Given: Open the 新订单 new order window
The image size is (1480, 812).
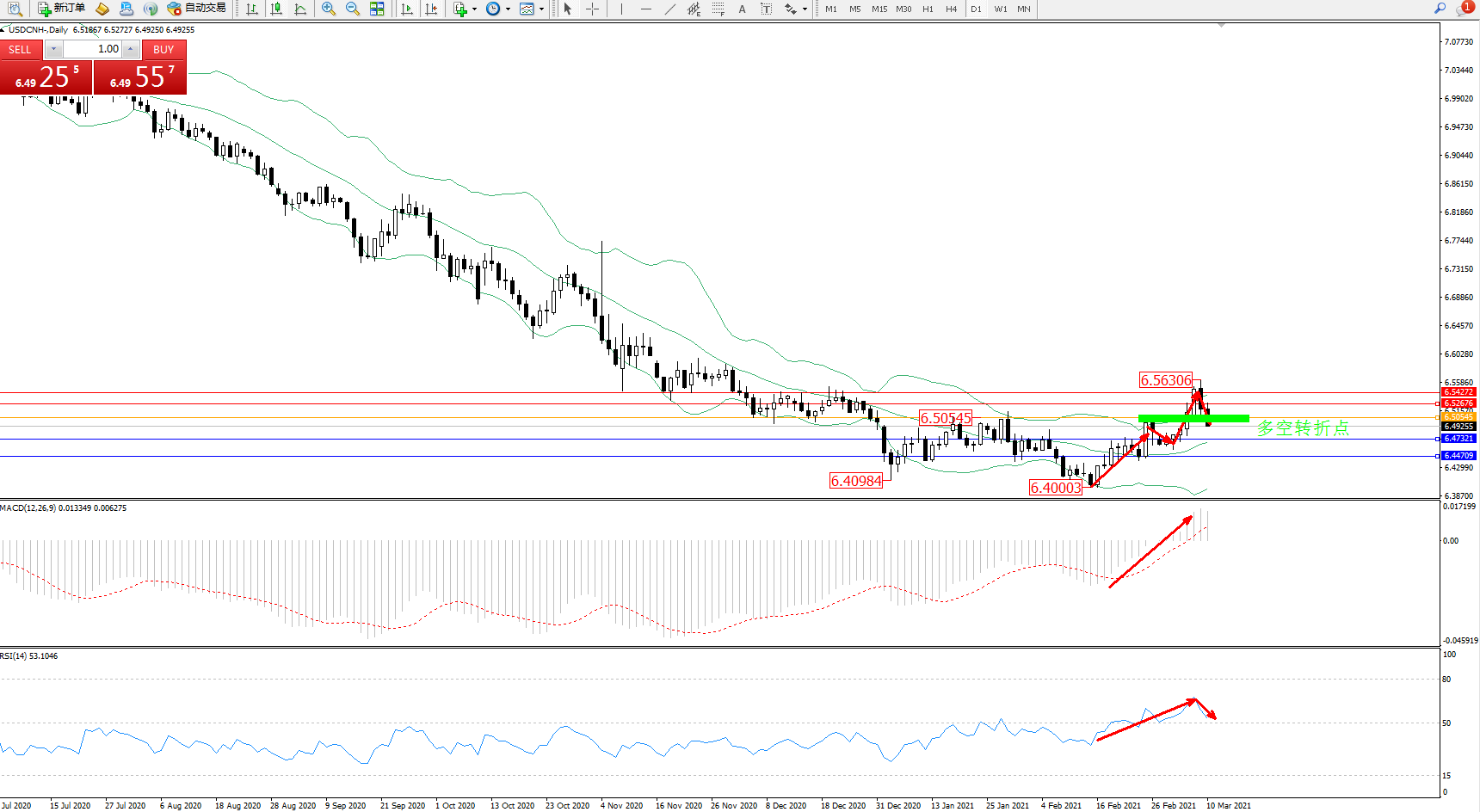Looking at the screenshot, I should click(x=61, y=9).
